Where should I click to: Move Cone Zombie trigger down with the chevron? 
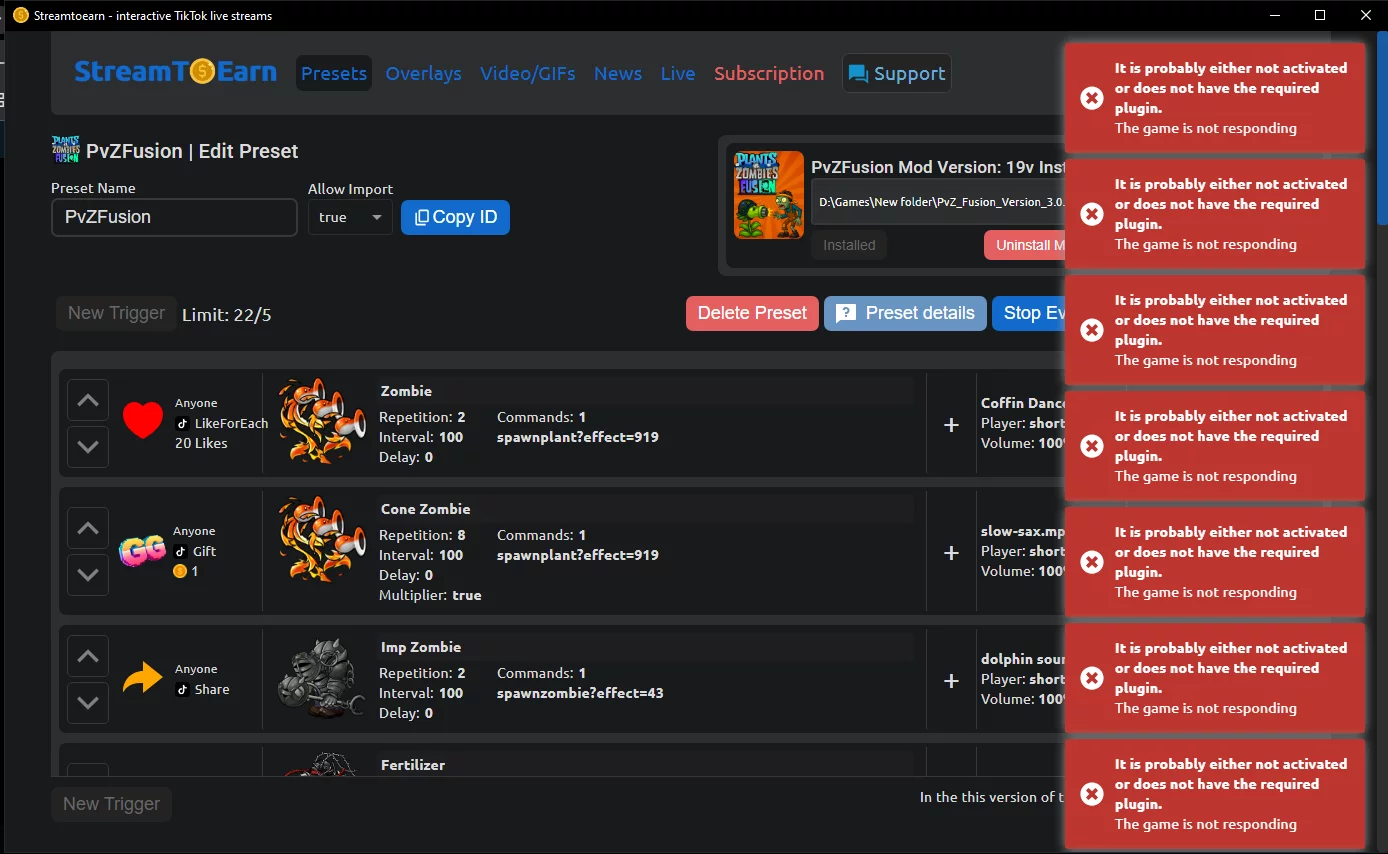tap(88, 574)
